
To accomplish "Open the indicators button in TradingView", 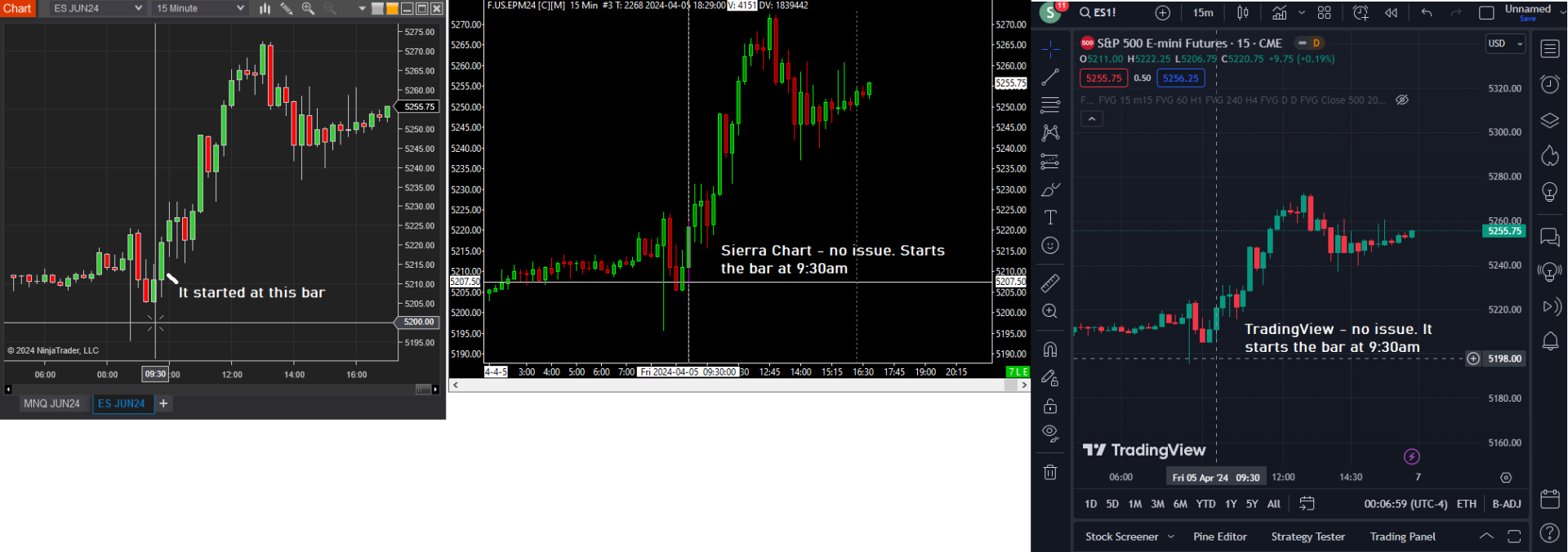I will tap(1280, 12).
